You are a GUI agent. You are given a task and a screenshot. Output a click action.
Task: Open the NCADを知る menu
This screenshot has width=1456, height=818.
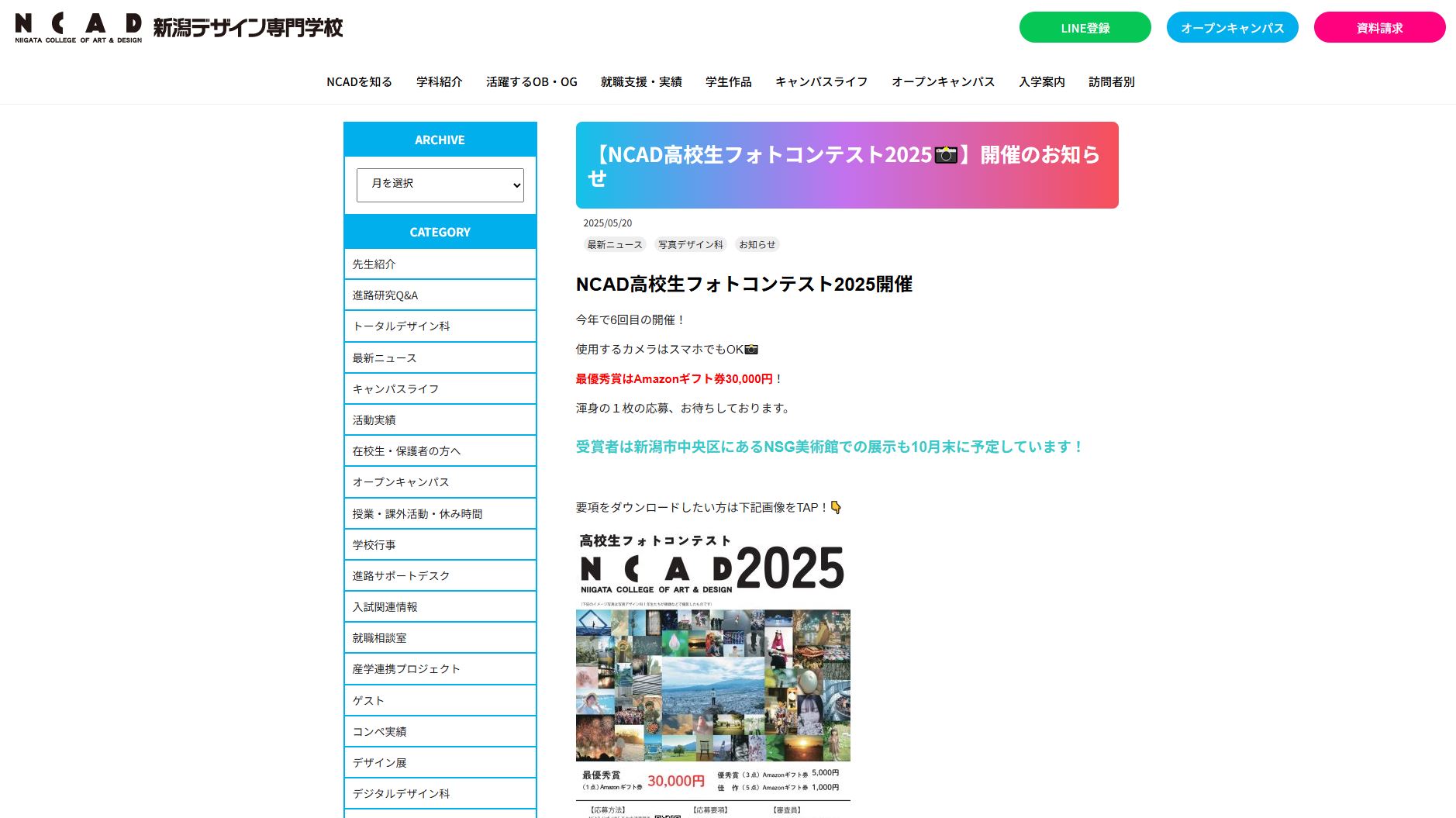(359, 81)
